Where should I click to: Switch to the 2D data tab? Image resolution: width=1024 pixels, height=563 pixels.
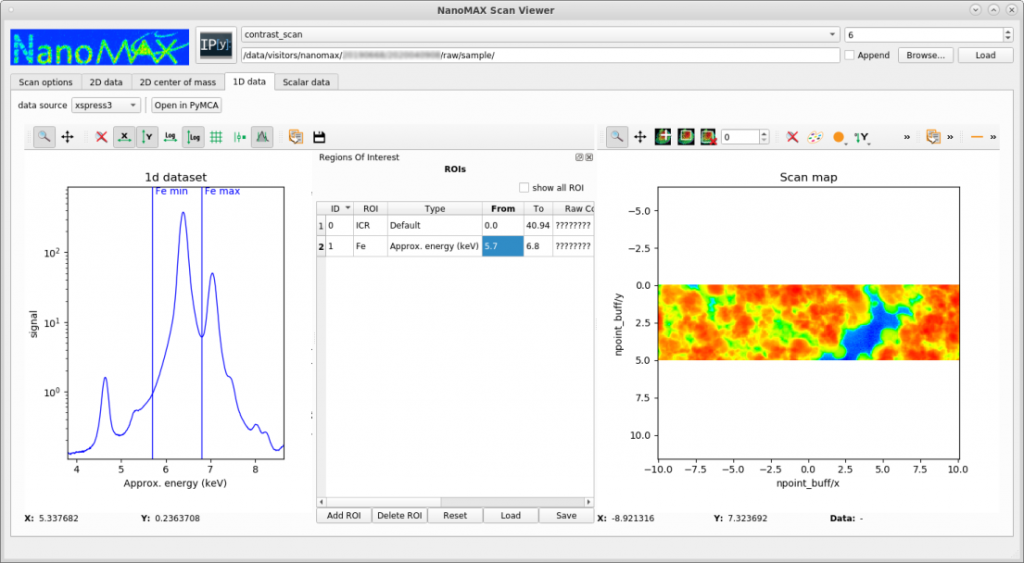tap(106, 82)
